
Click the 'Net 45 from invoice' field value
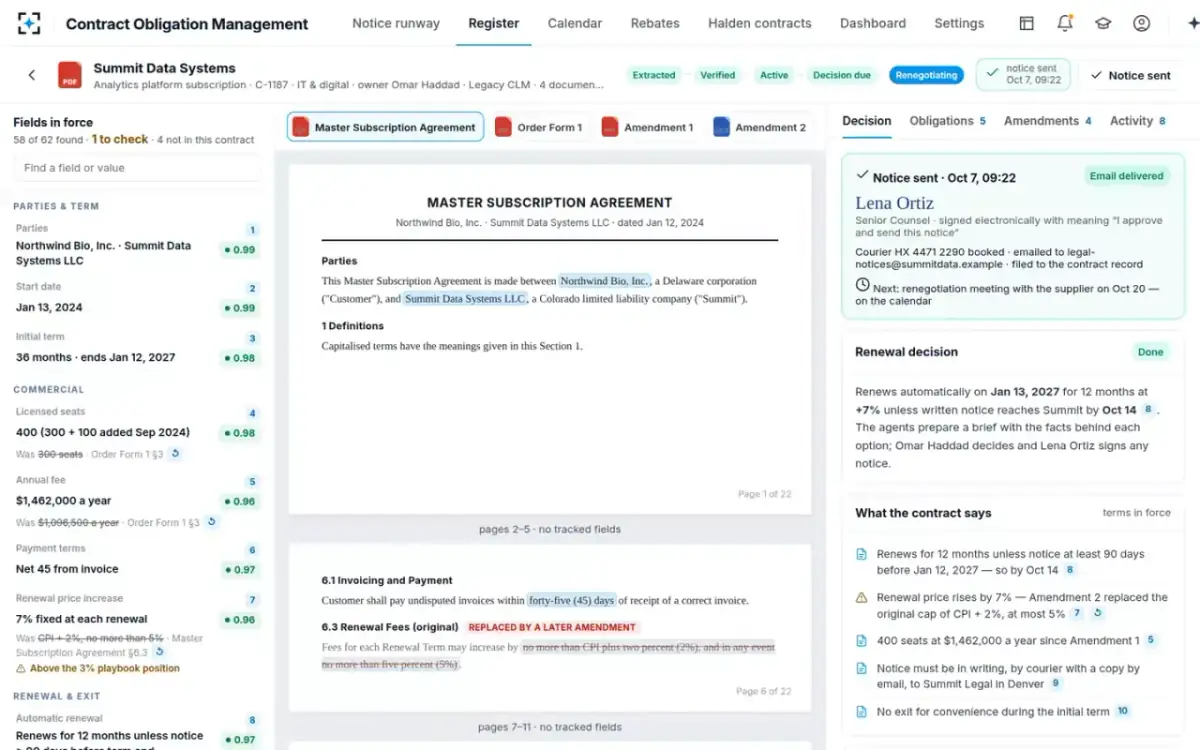67,569
